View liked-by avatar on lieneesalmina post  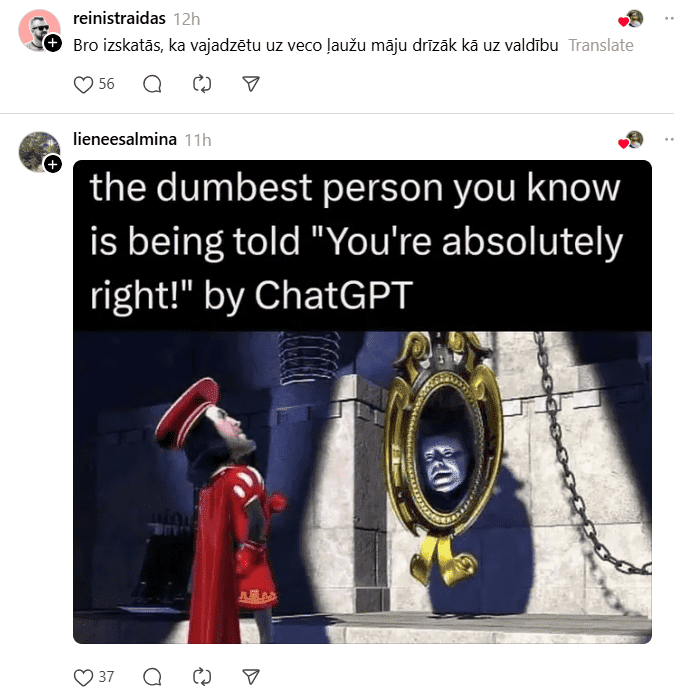point(631,140)
